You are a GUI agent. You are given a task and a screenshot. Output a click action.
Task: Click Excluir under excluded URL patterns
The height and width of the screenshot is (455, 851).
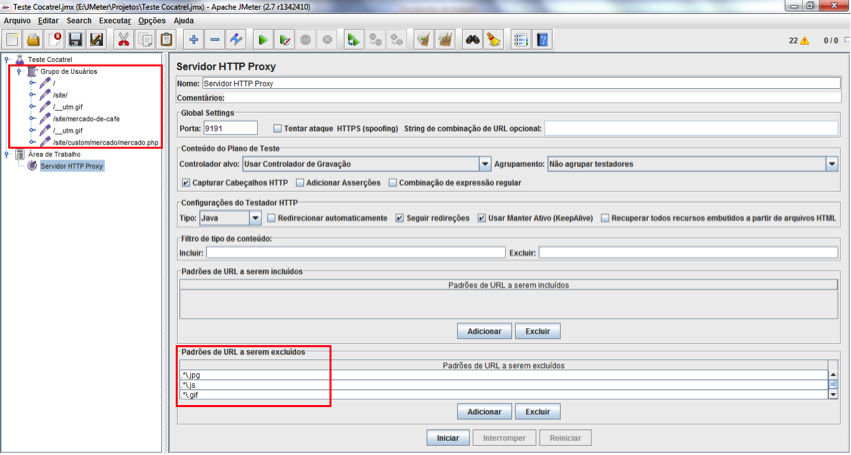coord(537,412)
